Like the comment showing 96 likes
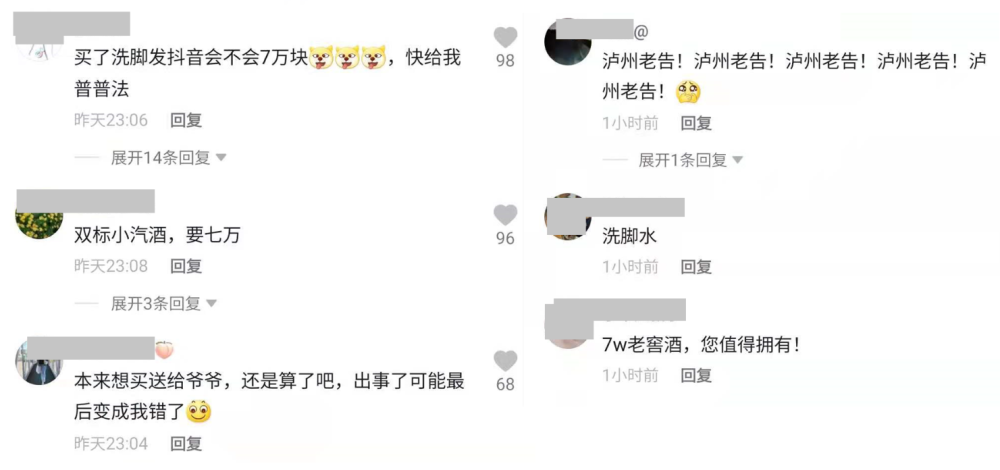 pyautogui.click(x=505, y=214)
